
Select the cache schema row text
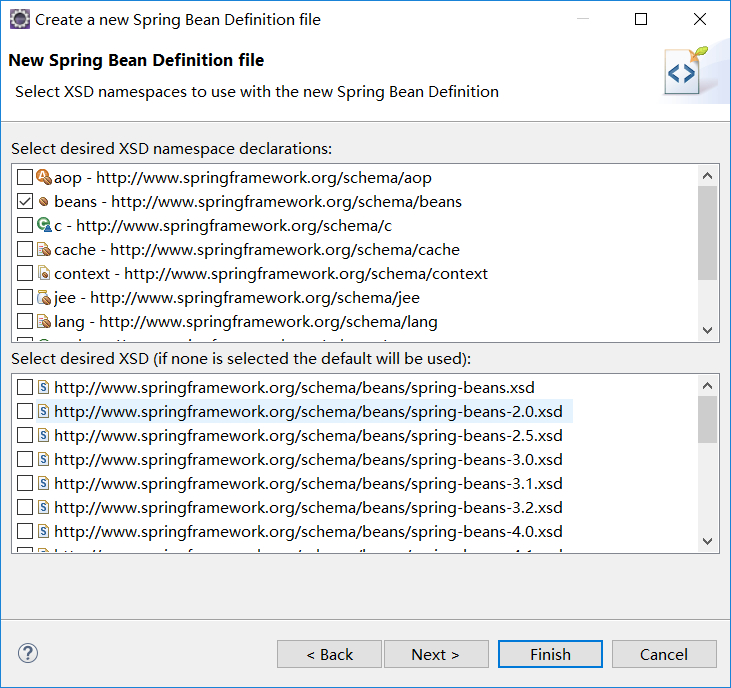pos(257,250)
